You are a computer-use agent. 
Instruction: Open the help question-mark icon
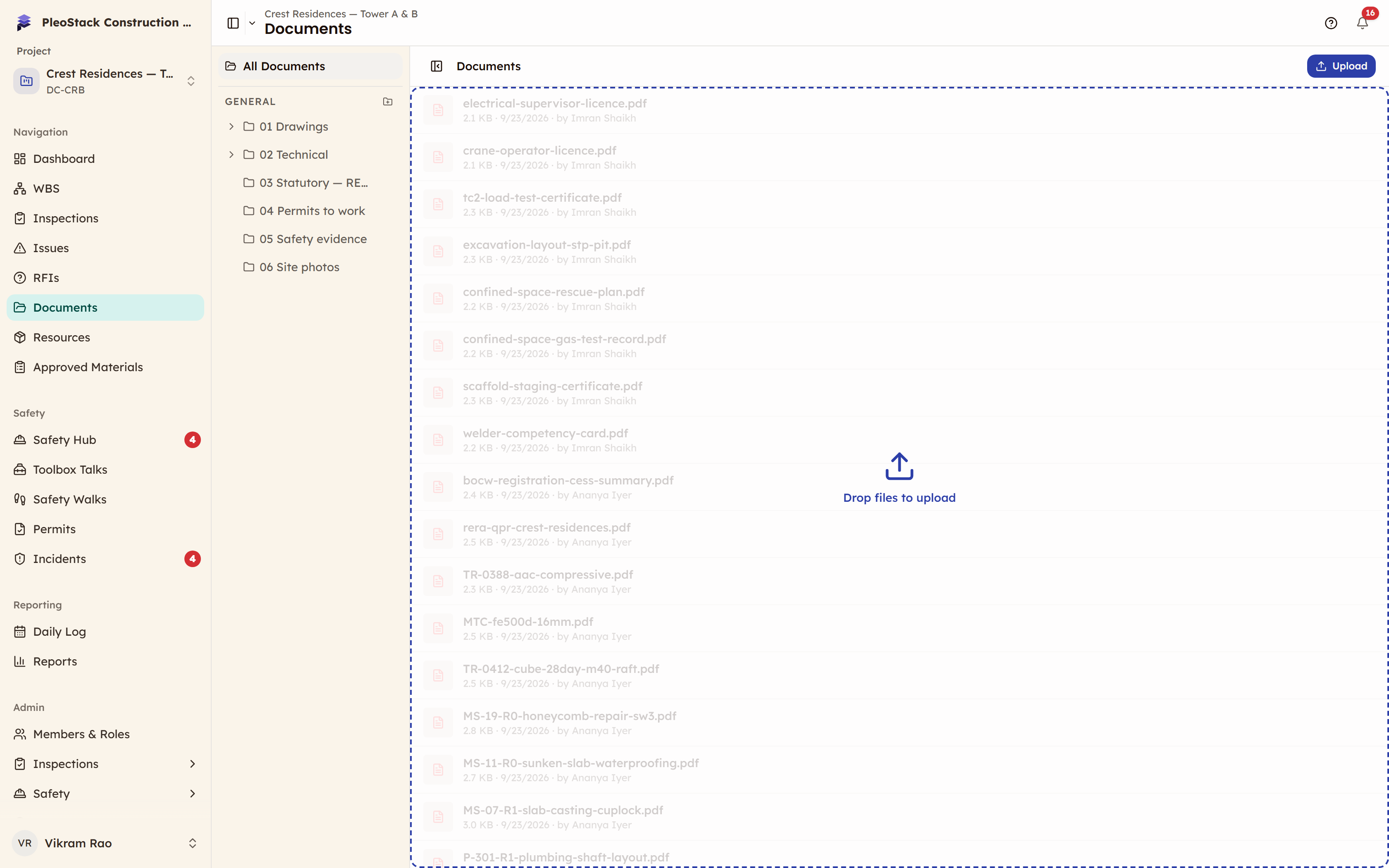pos(1331,23)
